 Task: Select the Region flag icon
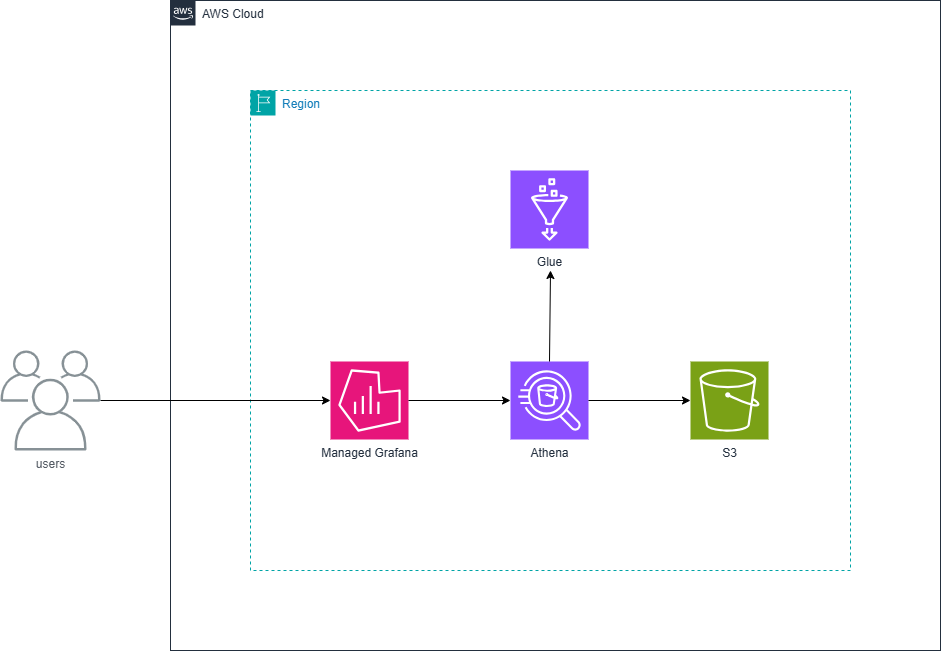coord(263,103)
